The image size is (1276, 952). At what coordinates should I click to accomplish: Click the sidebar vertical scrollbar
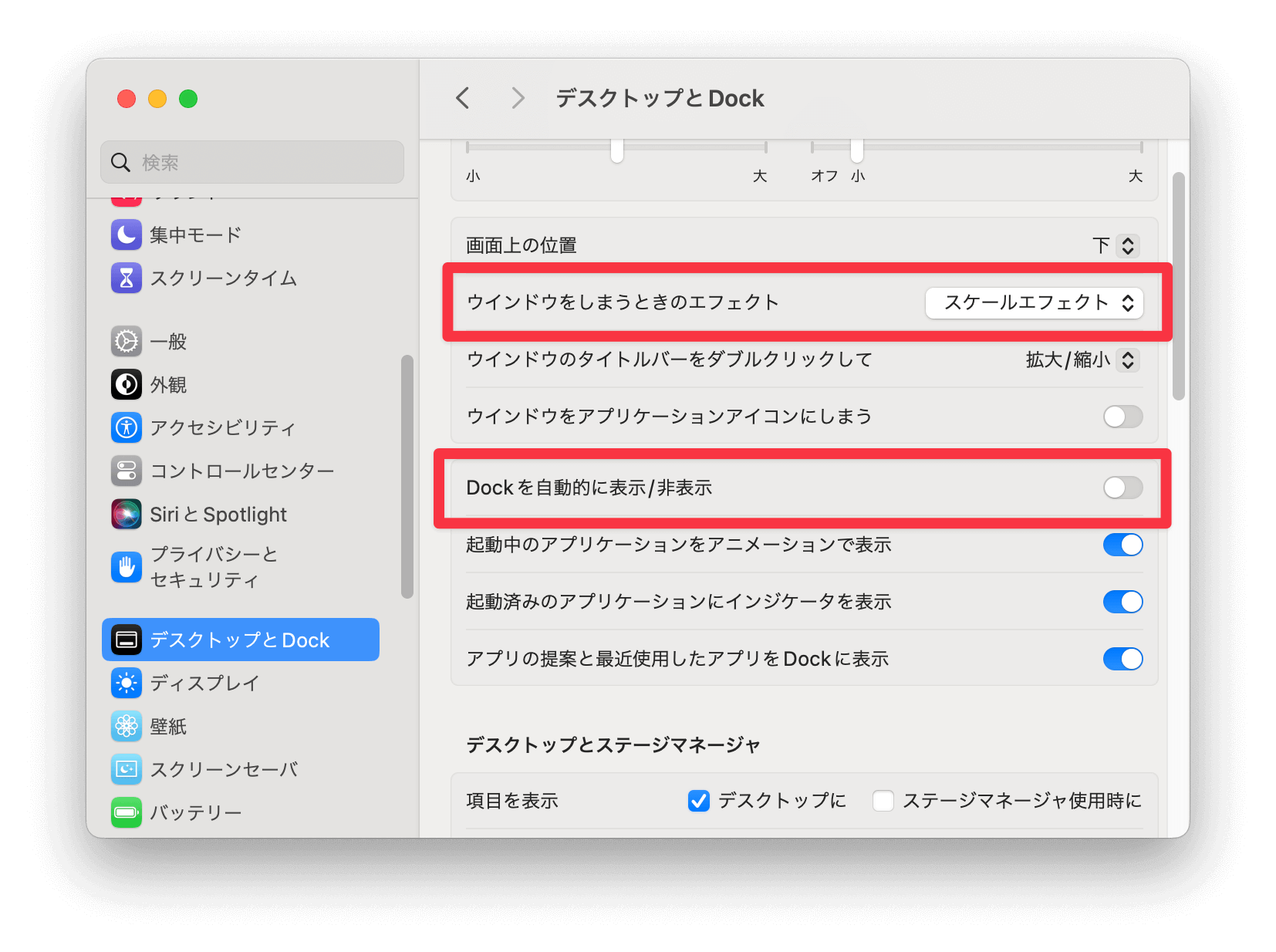pyautogui.click(x=407, y=476)
